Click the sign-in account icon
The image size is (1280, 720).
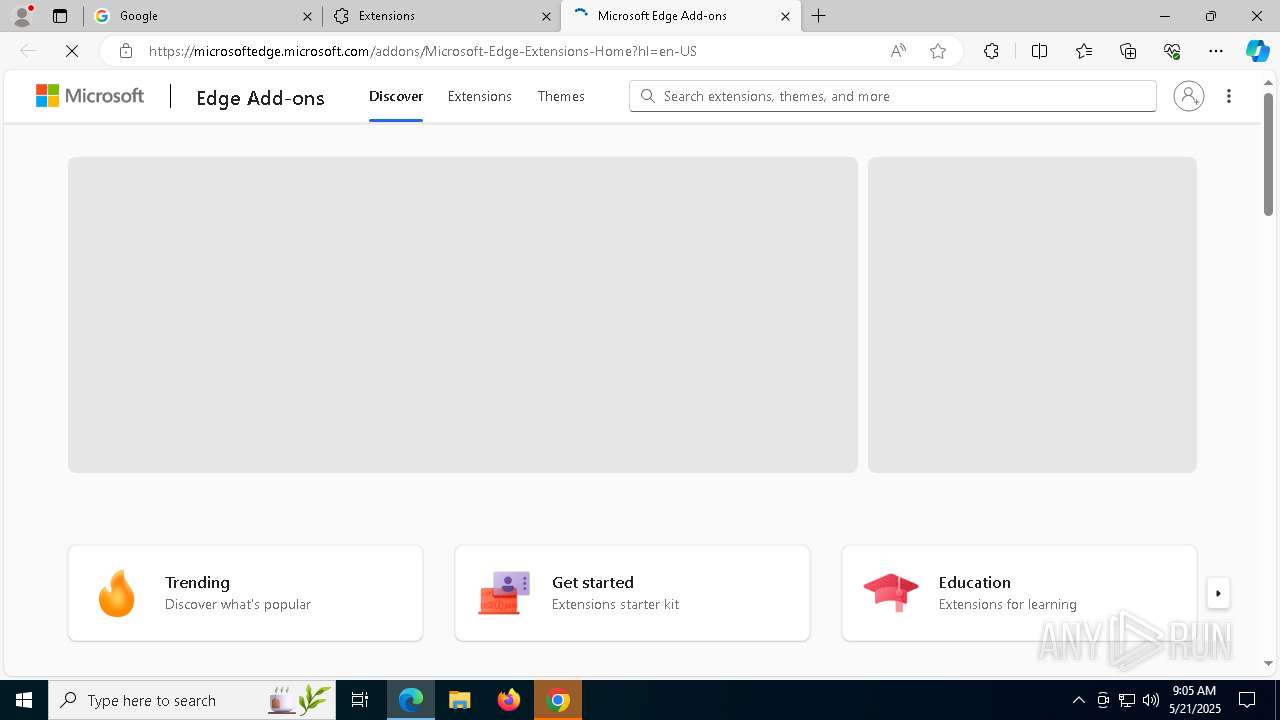(1189, 96)
